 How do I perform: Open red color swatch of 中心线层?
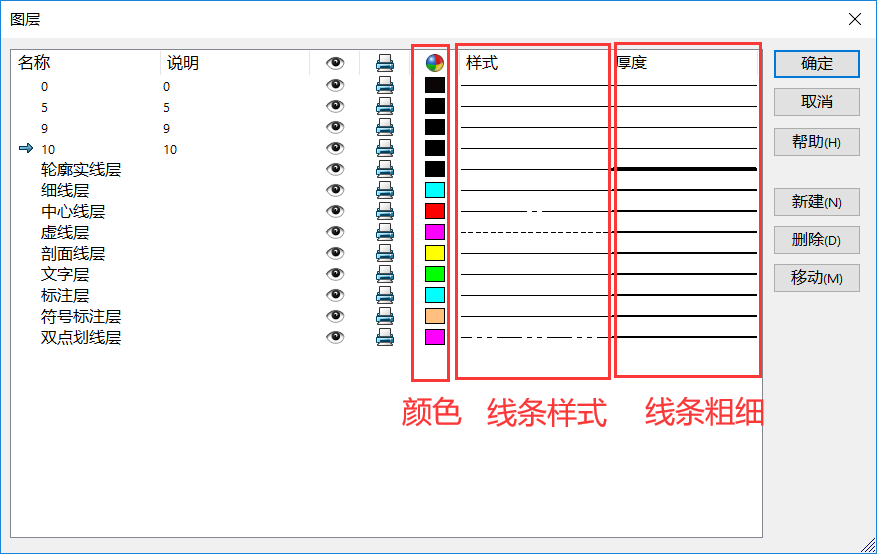[x=435, y=211]
